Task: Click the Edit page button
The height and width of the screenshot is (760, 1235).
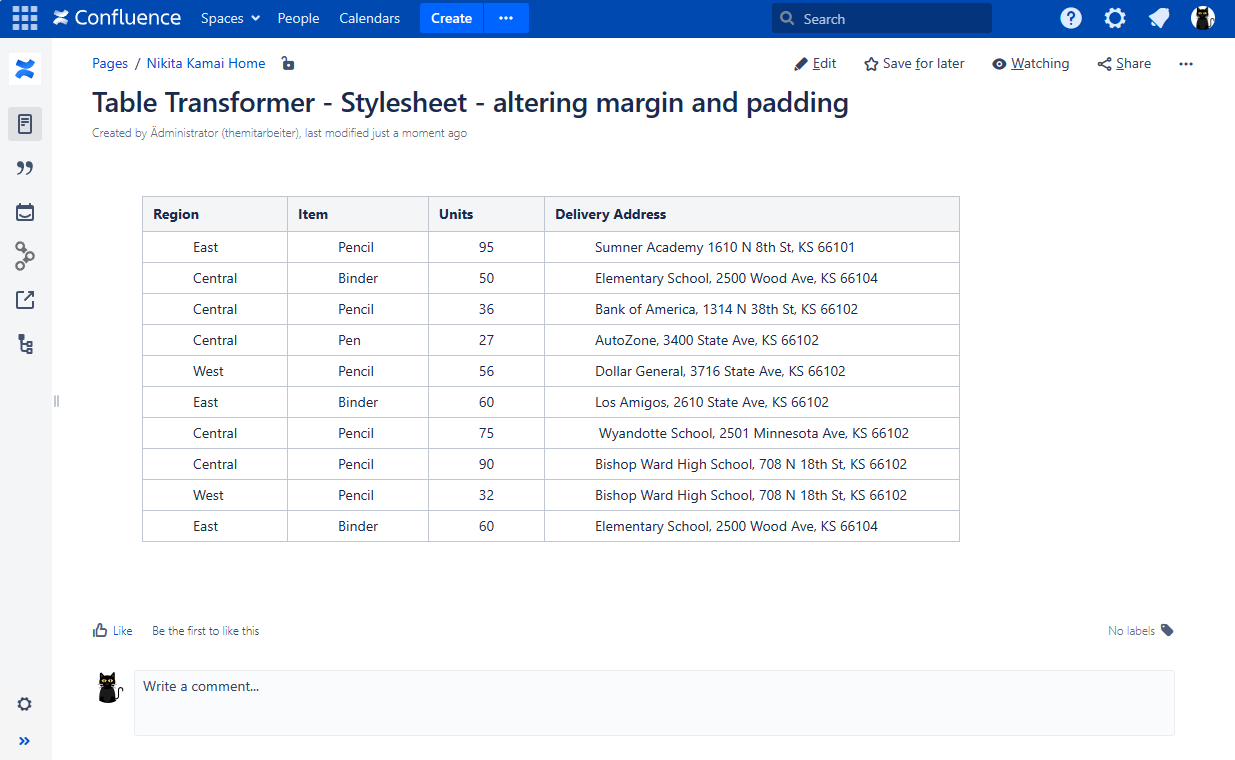Action: point(815,64)
